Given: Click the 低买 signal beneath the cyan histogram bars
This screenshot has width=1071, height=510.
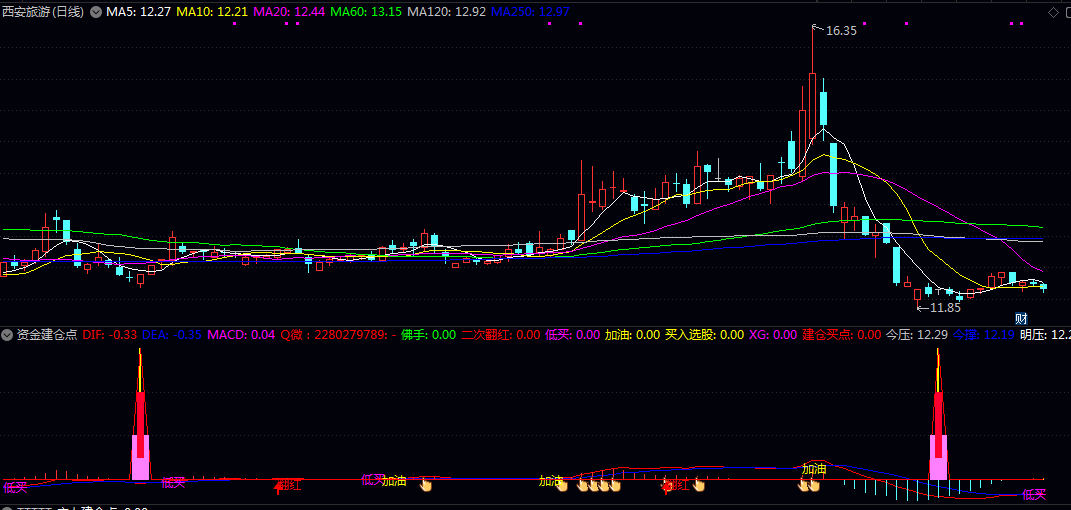Looking at the screenshot, I should [1033, 494].
